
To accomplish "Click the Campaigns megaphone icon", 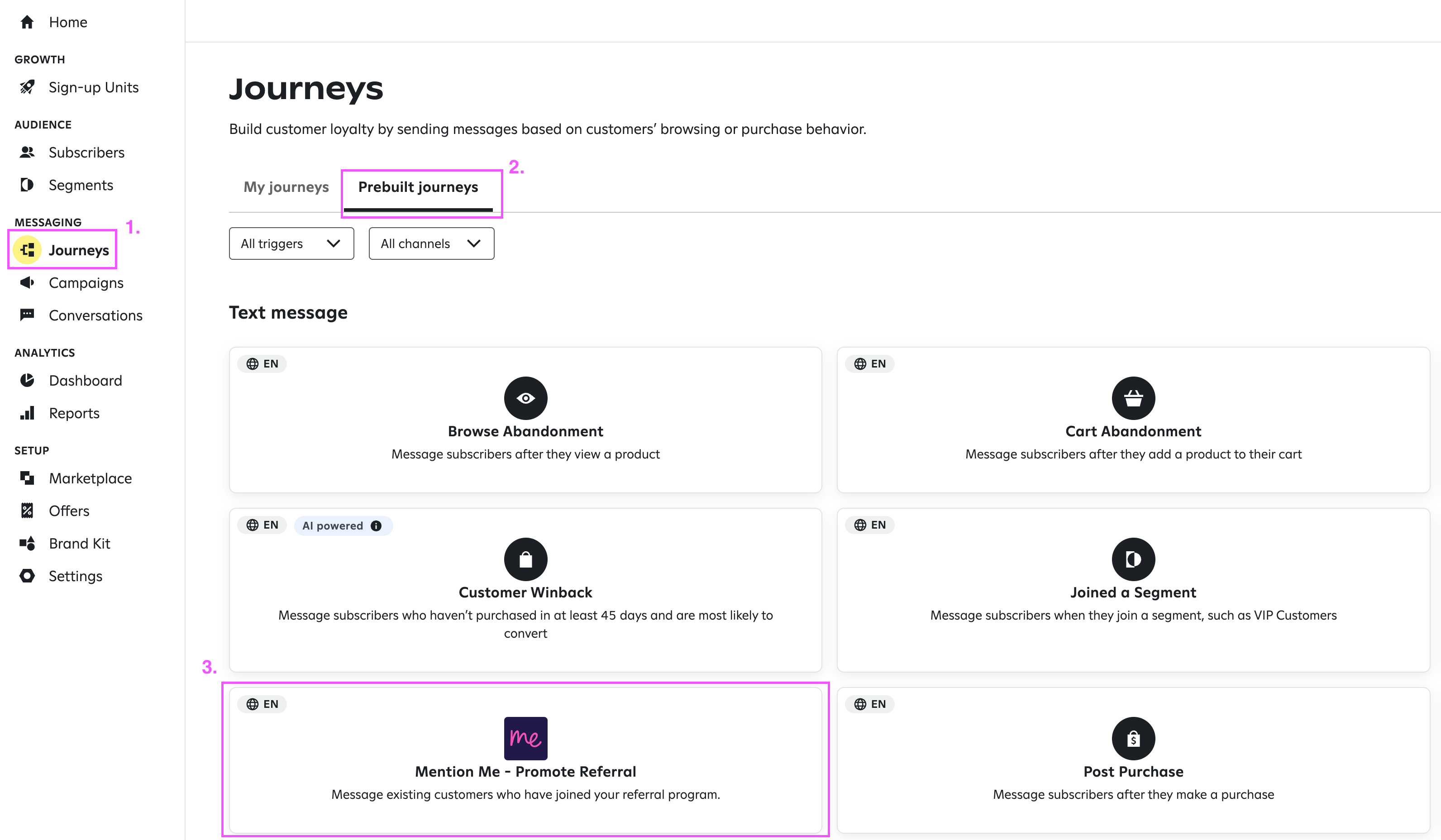I will click(27, 282).
